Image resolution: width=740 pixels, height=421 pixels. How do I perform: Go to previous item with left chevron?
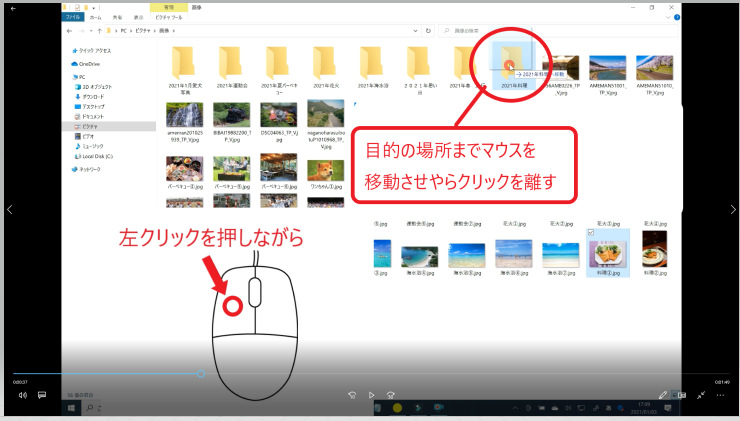pyautogui.click(x=10, y=209)
